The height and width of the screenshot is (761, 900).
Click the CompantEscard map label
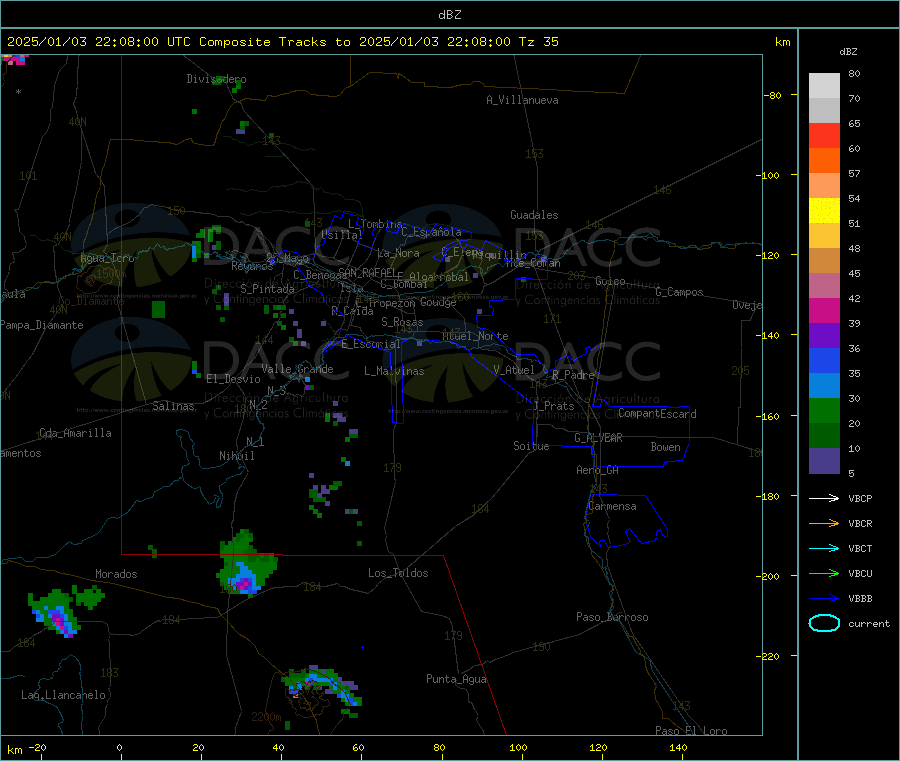(657, 414)
